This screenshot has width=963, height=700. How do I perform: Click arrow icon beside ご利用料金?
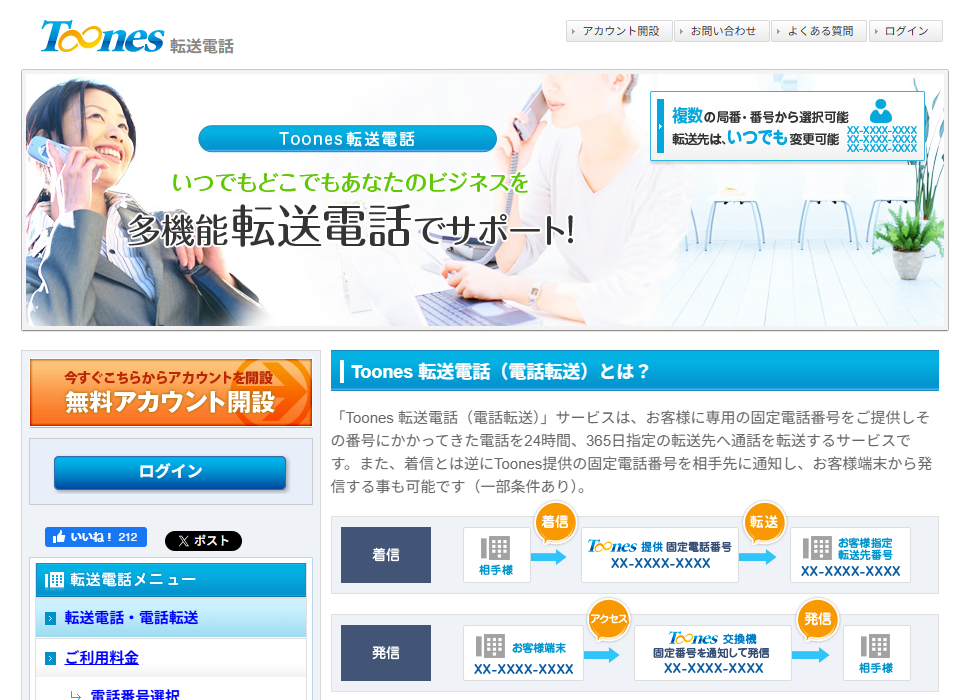pos(51,658)
